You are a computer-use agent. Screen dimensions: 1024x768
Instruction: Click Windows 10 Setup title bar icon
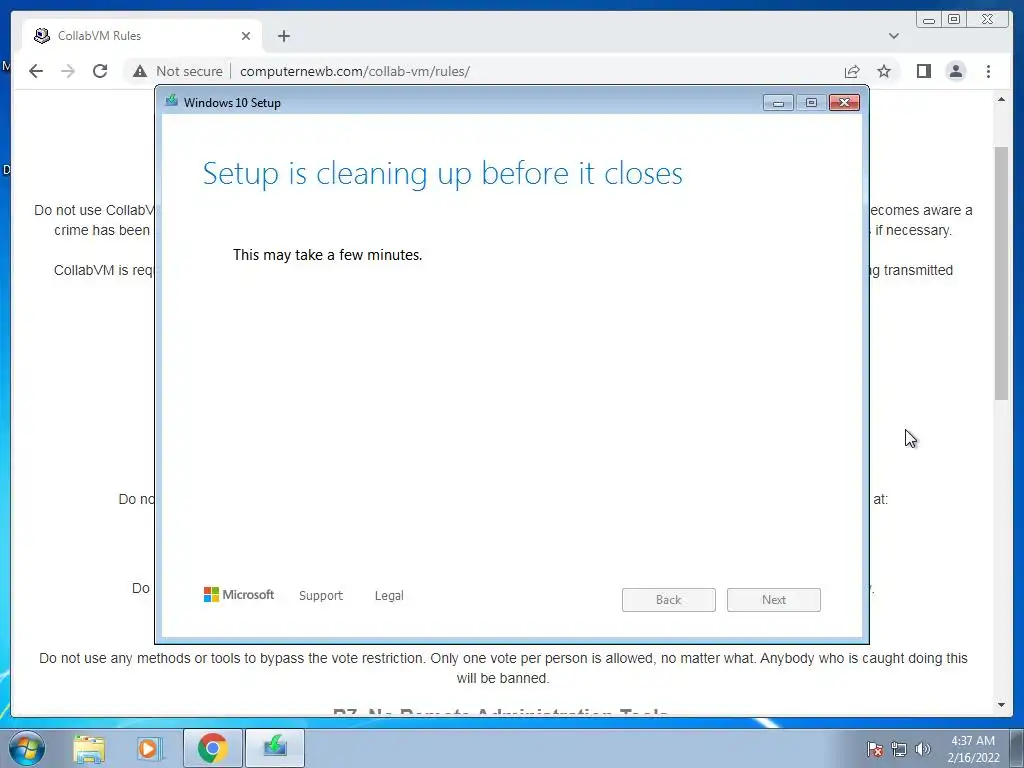click(x=172, y=101)
